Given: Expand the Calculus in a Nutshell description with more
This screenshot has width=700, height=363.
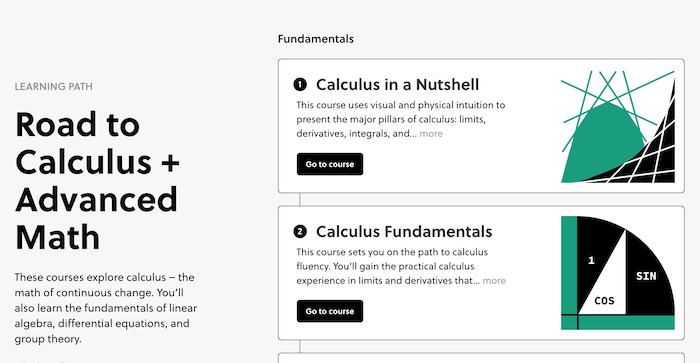Looking at the screenshot, I should tap(431, 134).
